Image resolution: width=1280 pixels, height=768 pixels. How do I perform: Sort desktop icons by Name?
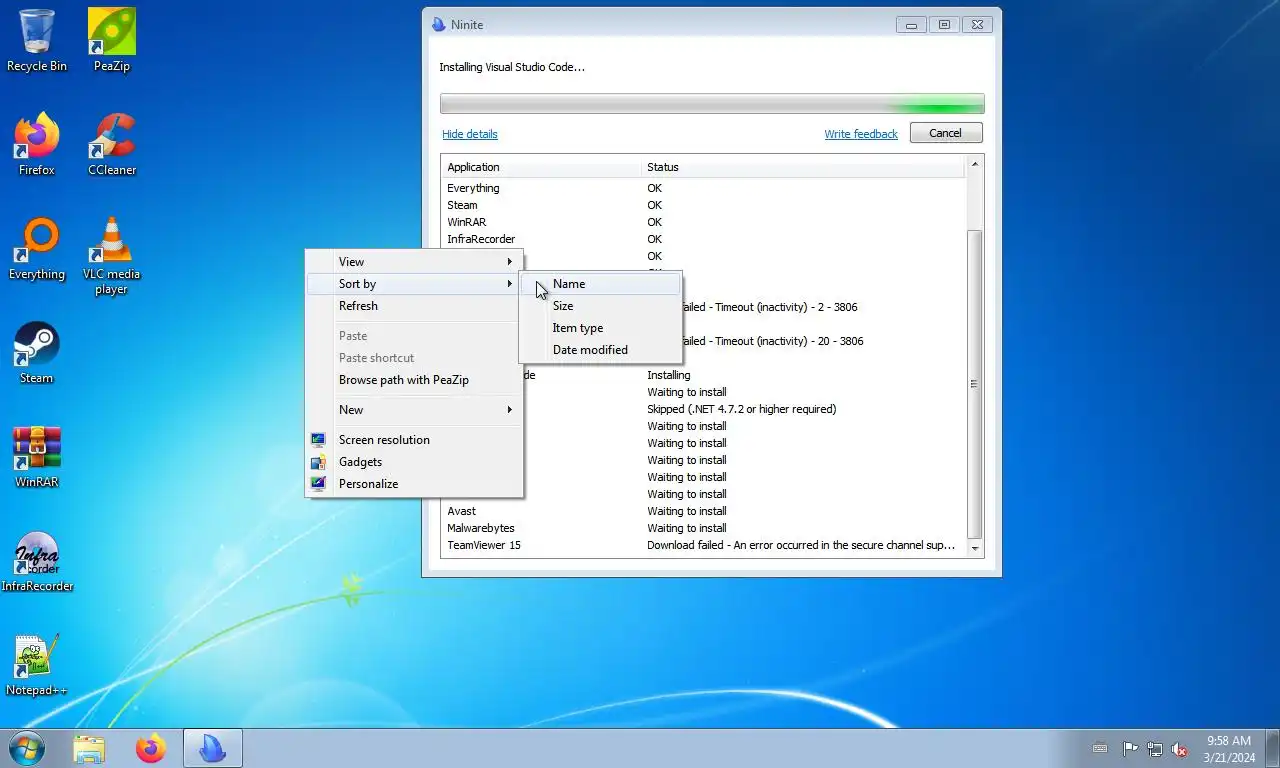pos(600,284)
